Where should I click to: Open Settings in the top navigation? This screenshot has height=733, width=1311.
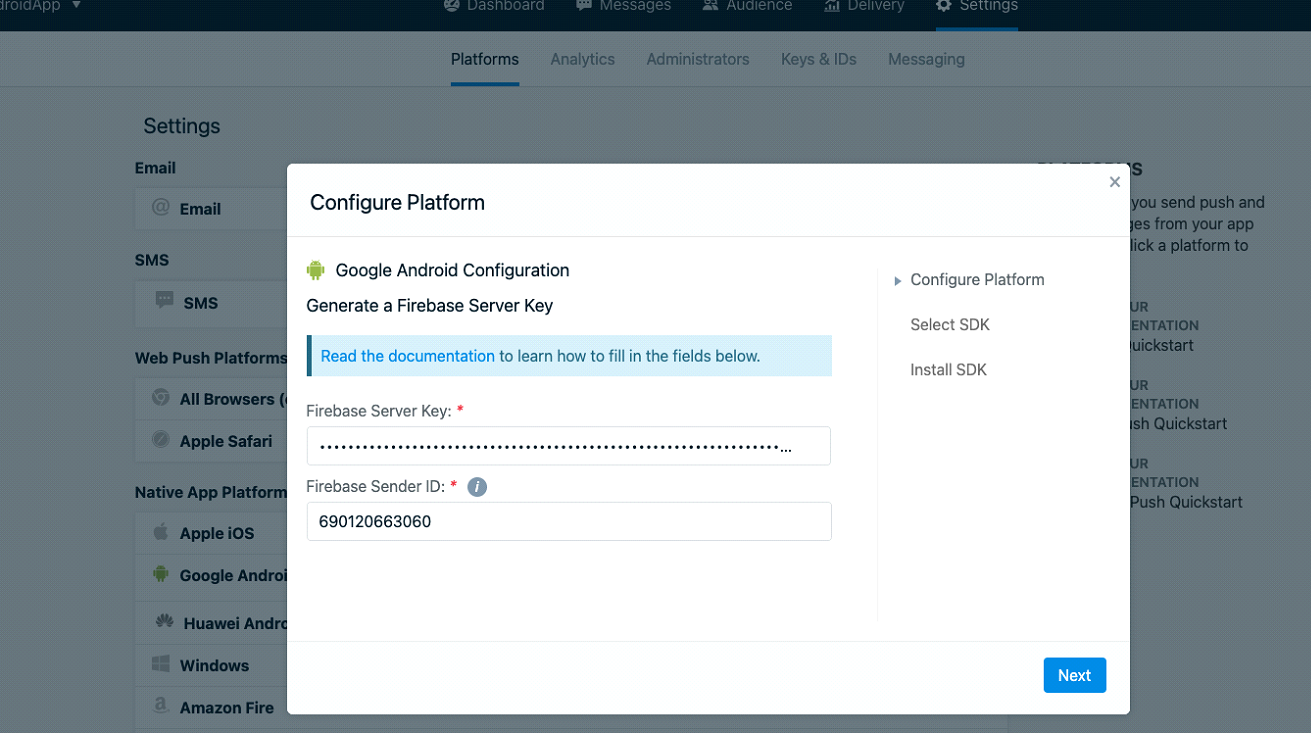[976, 7]
